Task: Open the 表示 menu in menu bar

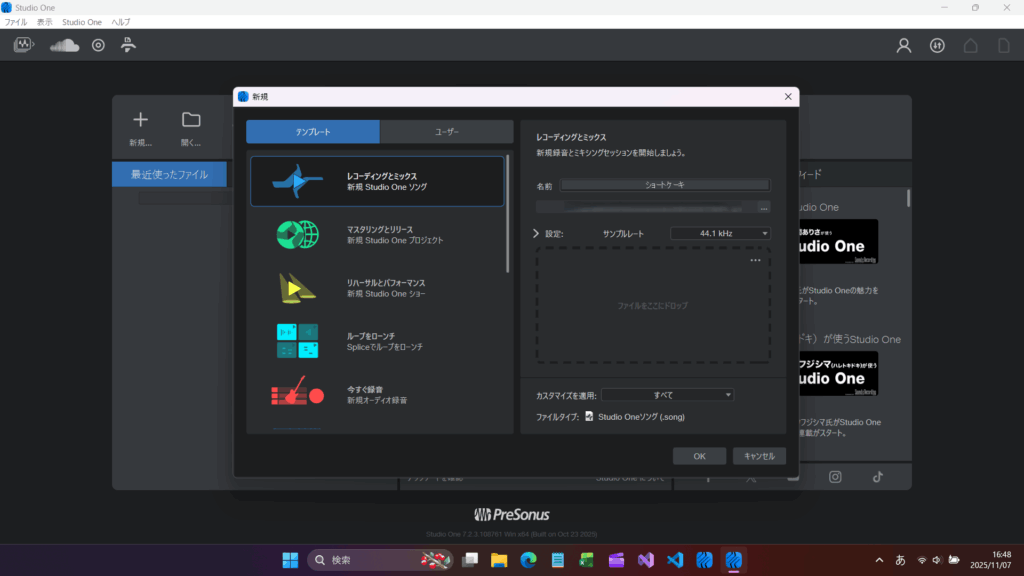Action: tap(45, 21)
